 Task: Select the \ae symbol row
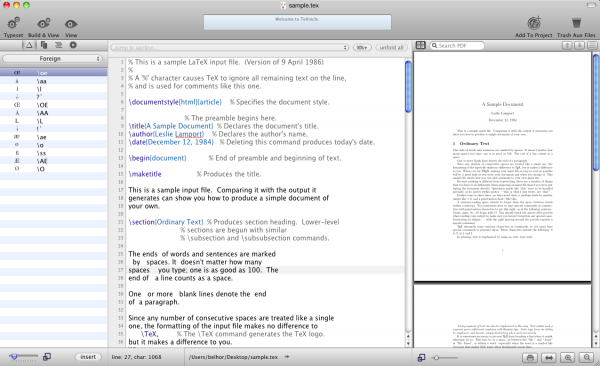point(54,137)
